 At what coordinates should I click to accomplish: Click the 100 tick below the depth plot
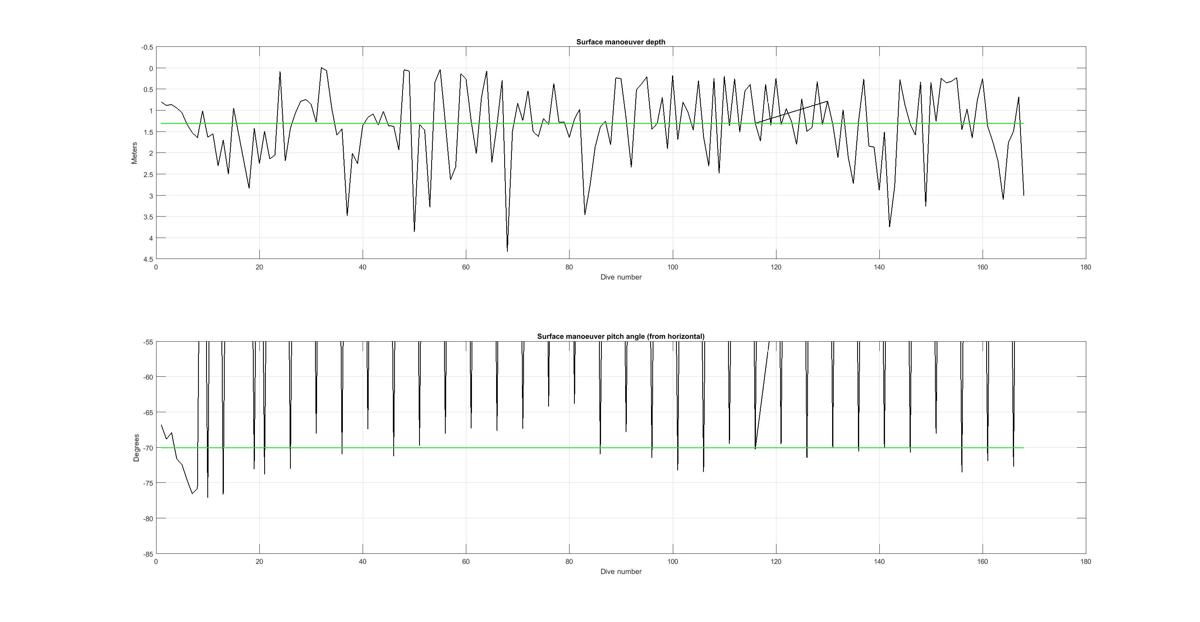tap(673, 267)
